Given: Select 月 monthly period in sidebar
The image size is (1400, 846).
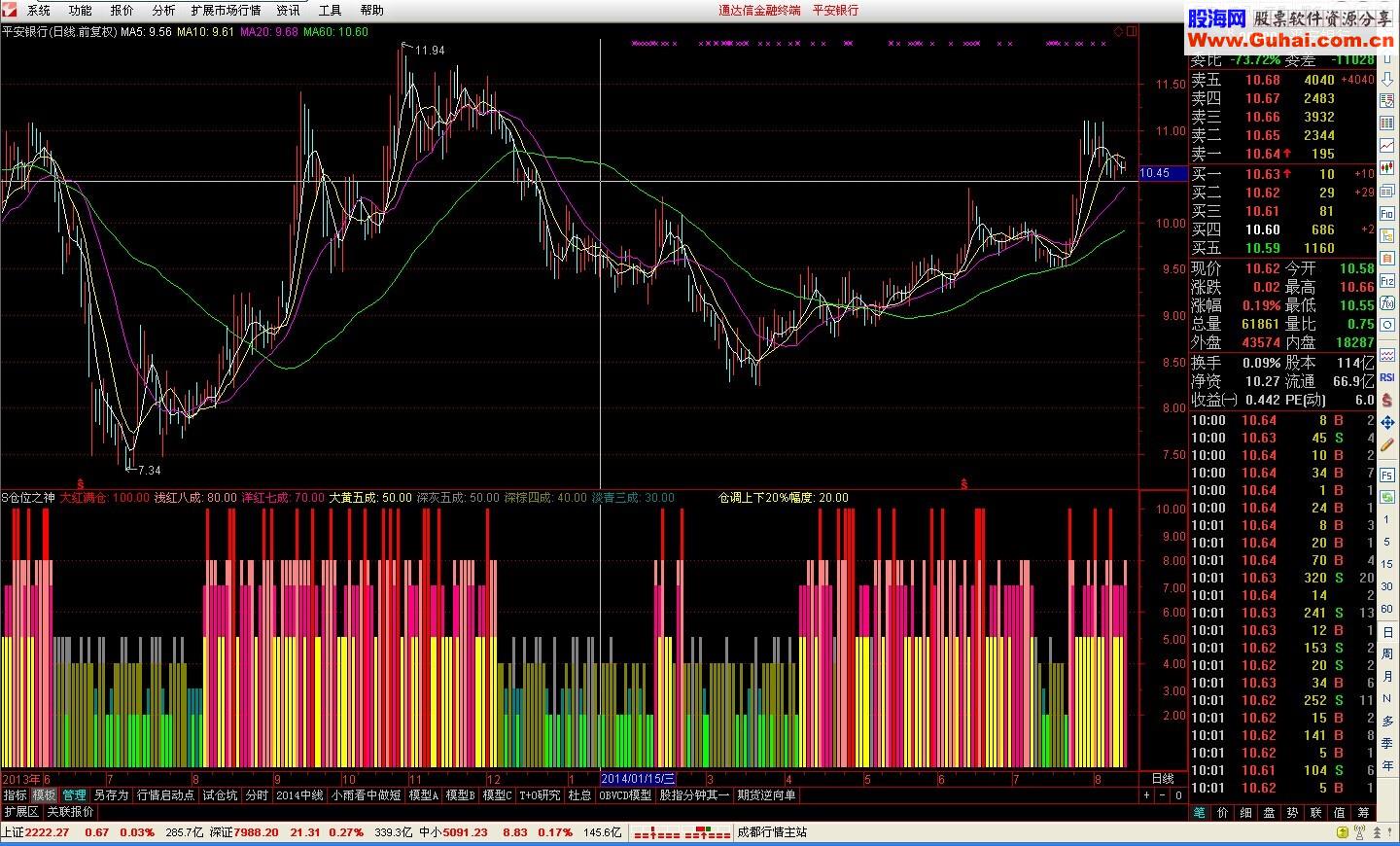Looking at the screenshot, I should point(1387,676).
